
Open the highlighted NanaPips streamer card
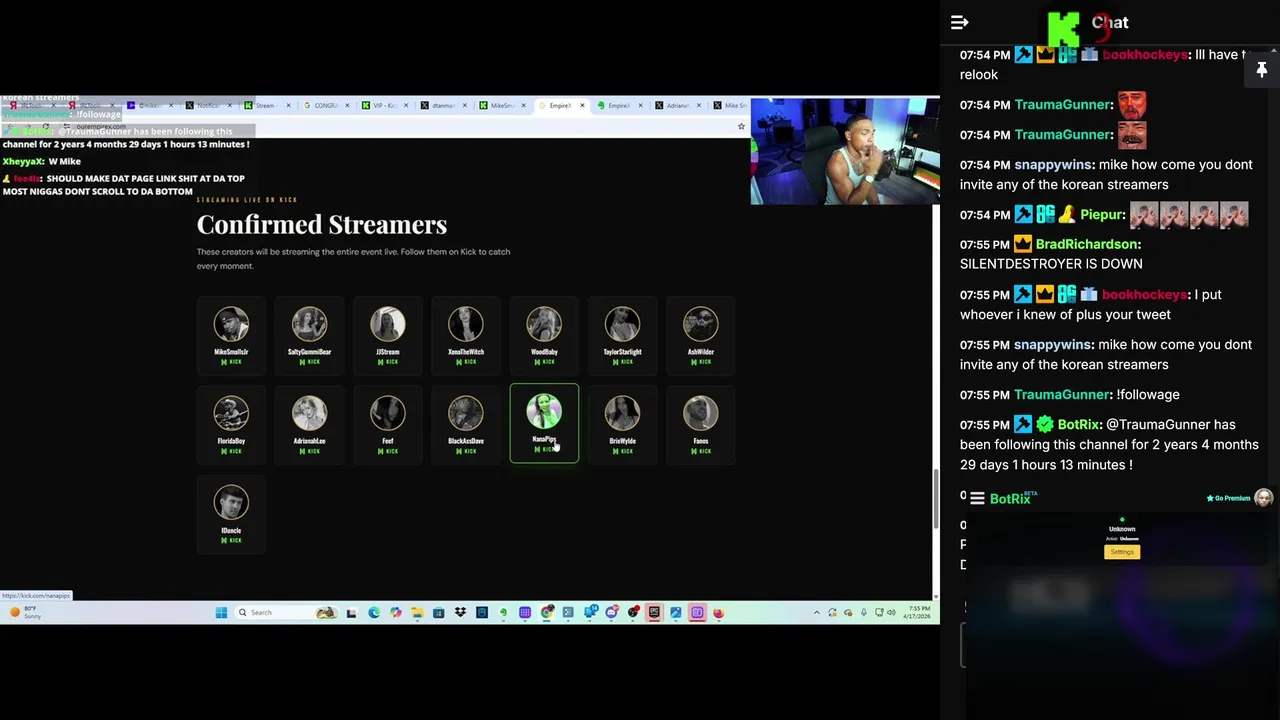(544, 423)
